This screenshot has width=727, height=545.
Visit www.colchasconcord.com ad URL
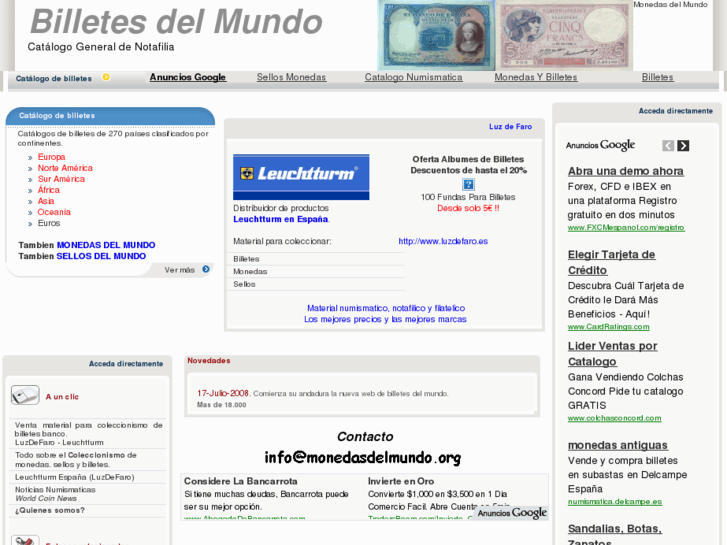click(614, 418)
